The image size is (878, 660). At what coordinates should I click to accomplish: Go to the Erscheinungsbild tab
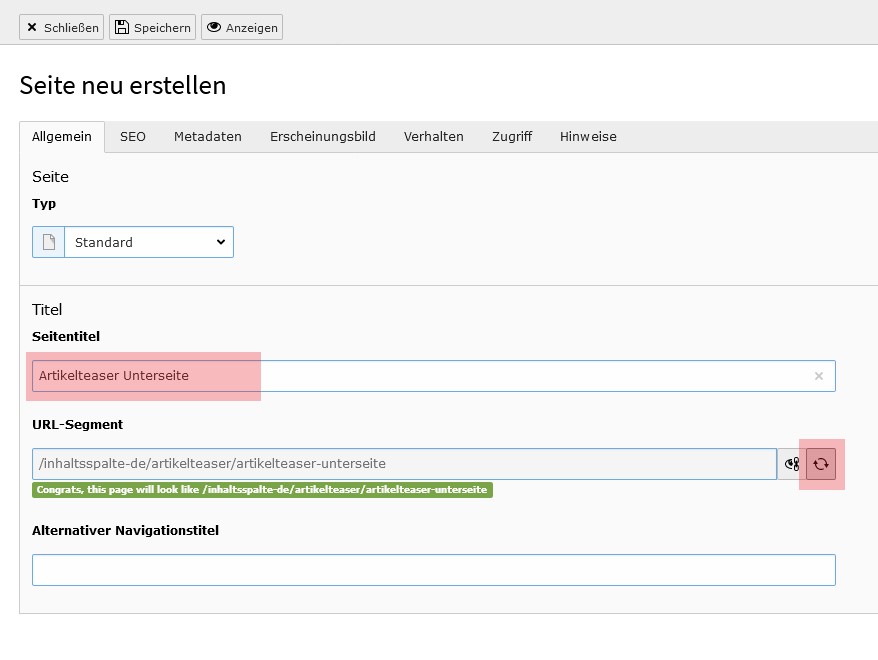click(322, 137)
